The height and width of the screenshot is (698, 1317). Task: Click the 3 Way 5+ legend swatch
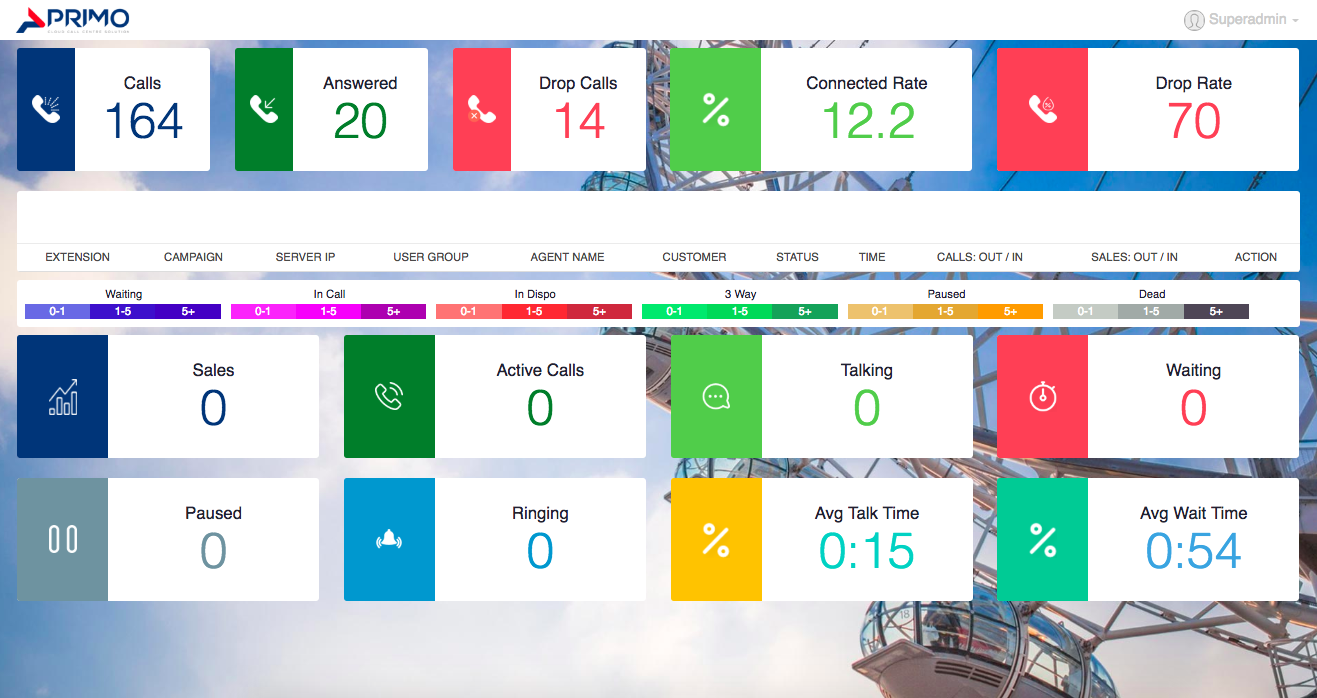[805, 311]
